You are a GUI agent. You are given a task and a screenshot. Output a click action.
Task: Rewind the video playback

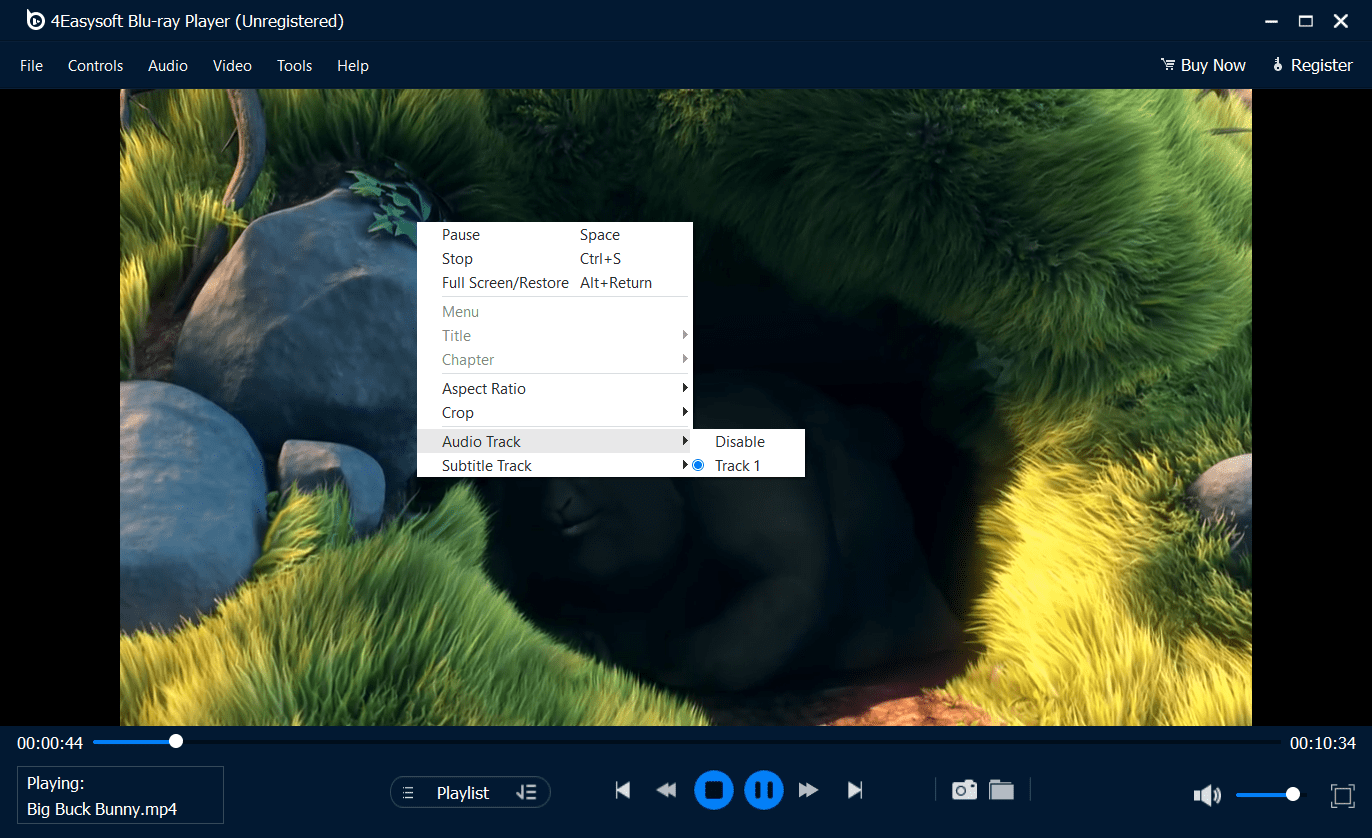(666, 791)
